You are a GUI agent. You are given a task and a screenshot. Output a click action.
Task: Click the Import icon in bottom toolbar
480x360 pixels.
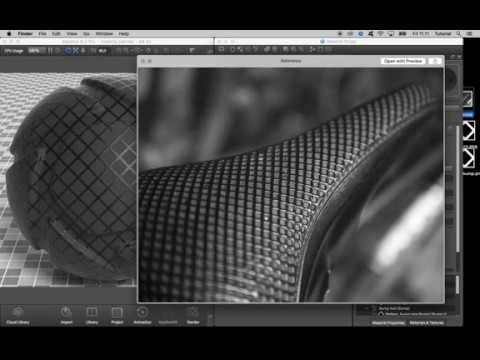click(66, 315)
